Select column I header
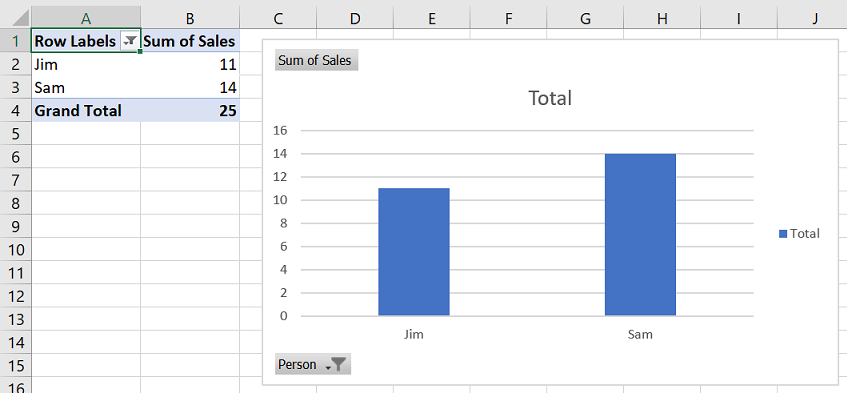 [738, 18]
